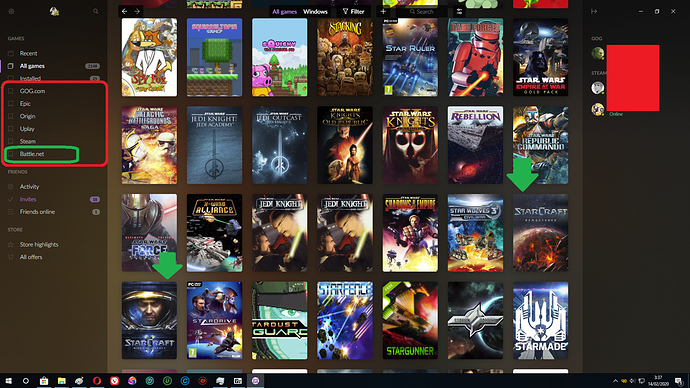Open the X-Wing Alliance game cover

click(214, 233)
